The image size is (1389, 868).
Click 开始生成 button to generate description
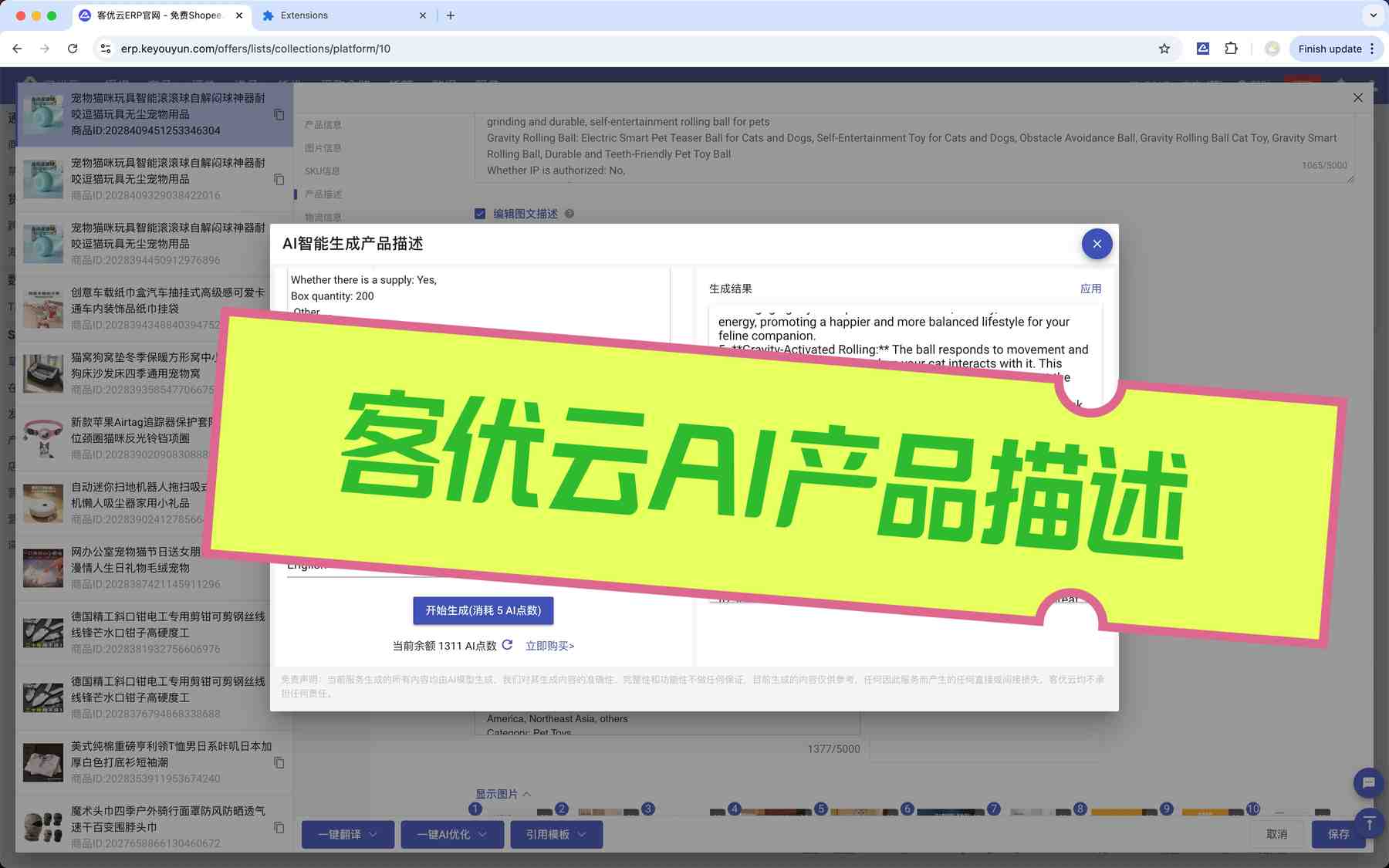(x=483, y=610)
